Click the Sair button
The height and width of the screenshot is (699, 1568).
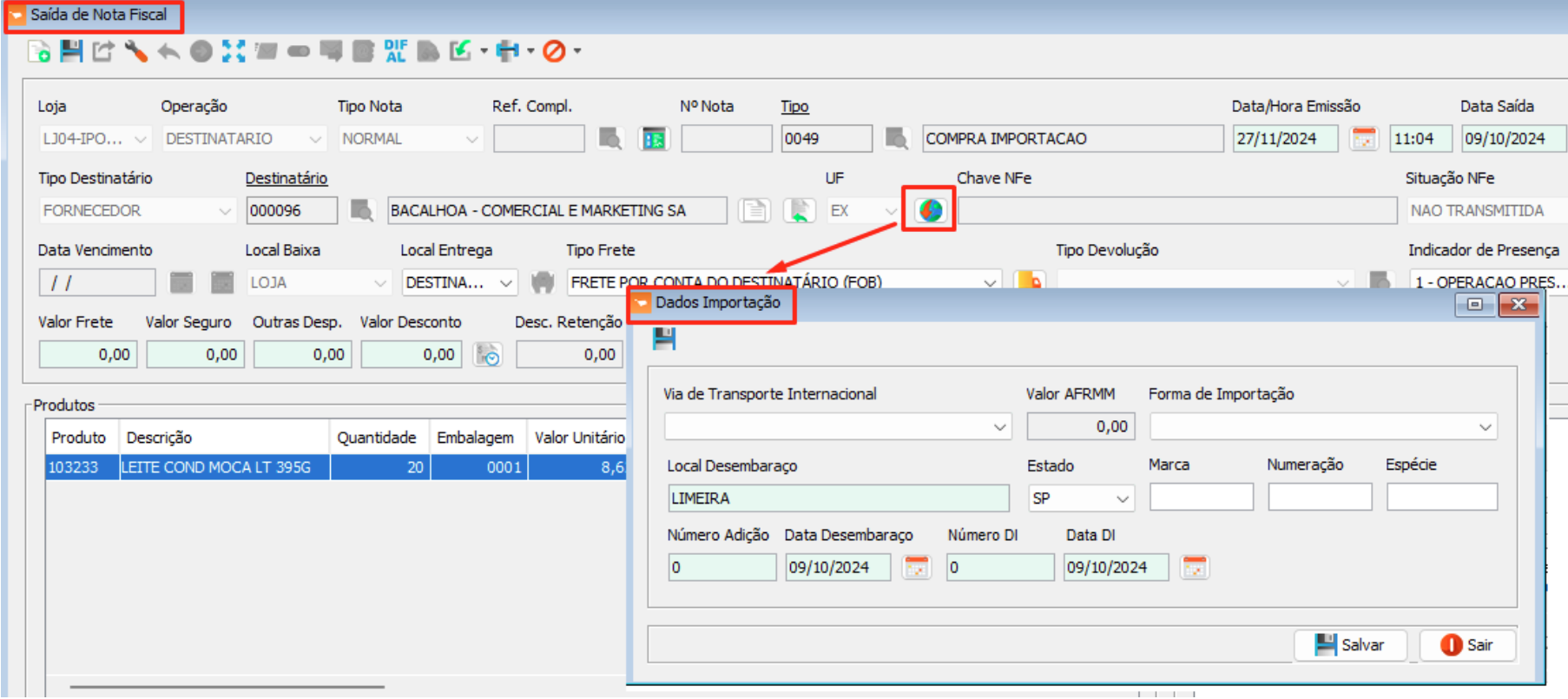(x=1467, y=645)
